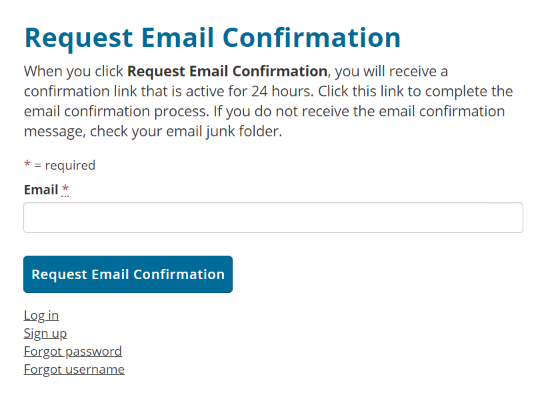The image size is (547, 394).
Task: Click the large Request Email Confirmation page heading
Action: pyautogui.click(x=212, y=38)
